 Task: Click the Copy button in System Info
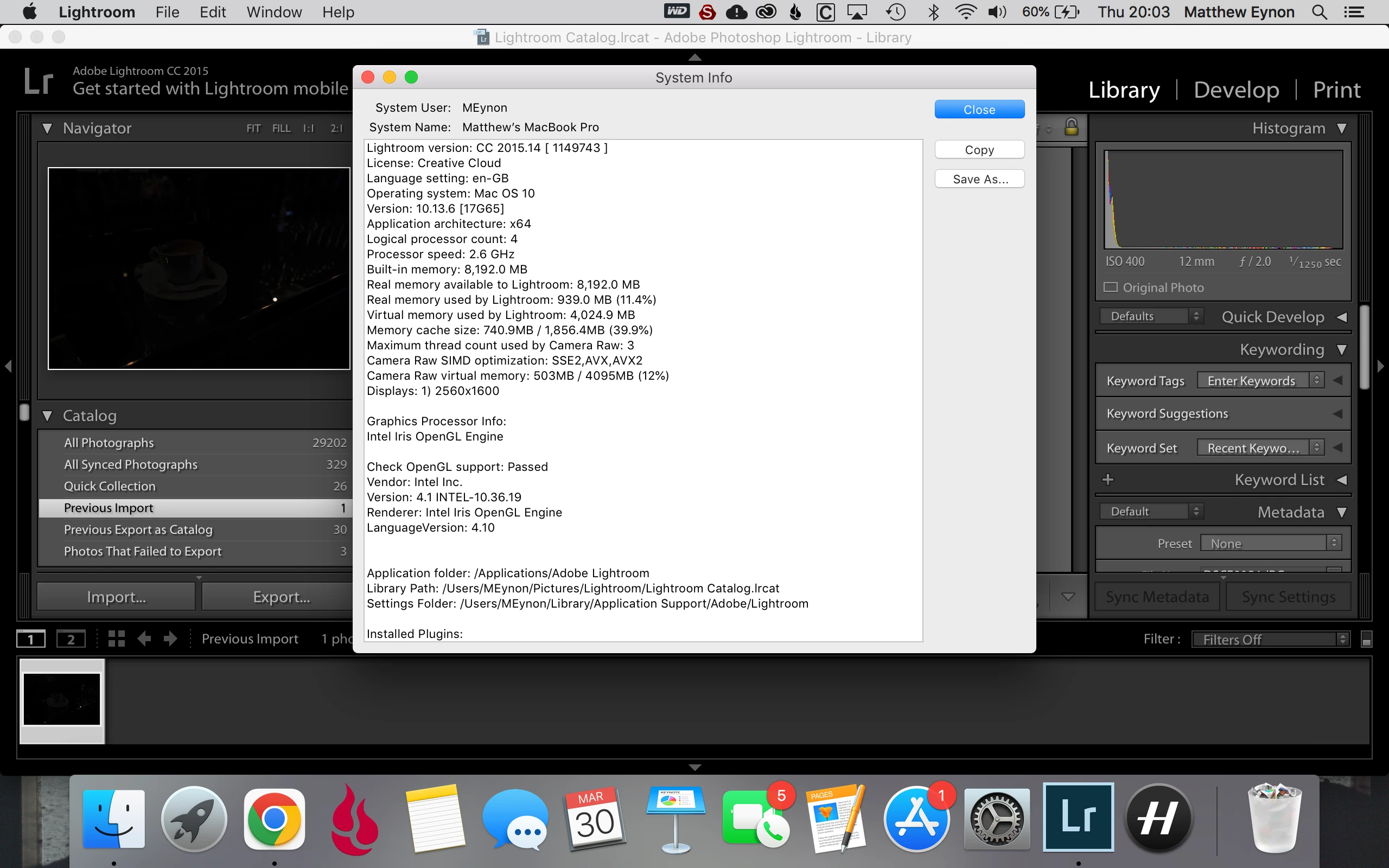(979, 150)
